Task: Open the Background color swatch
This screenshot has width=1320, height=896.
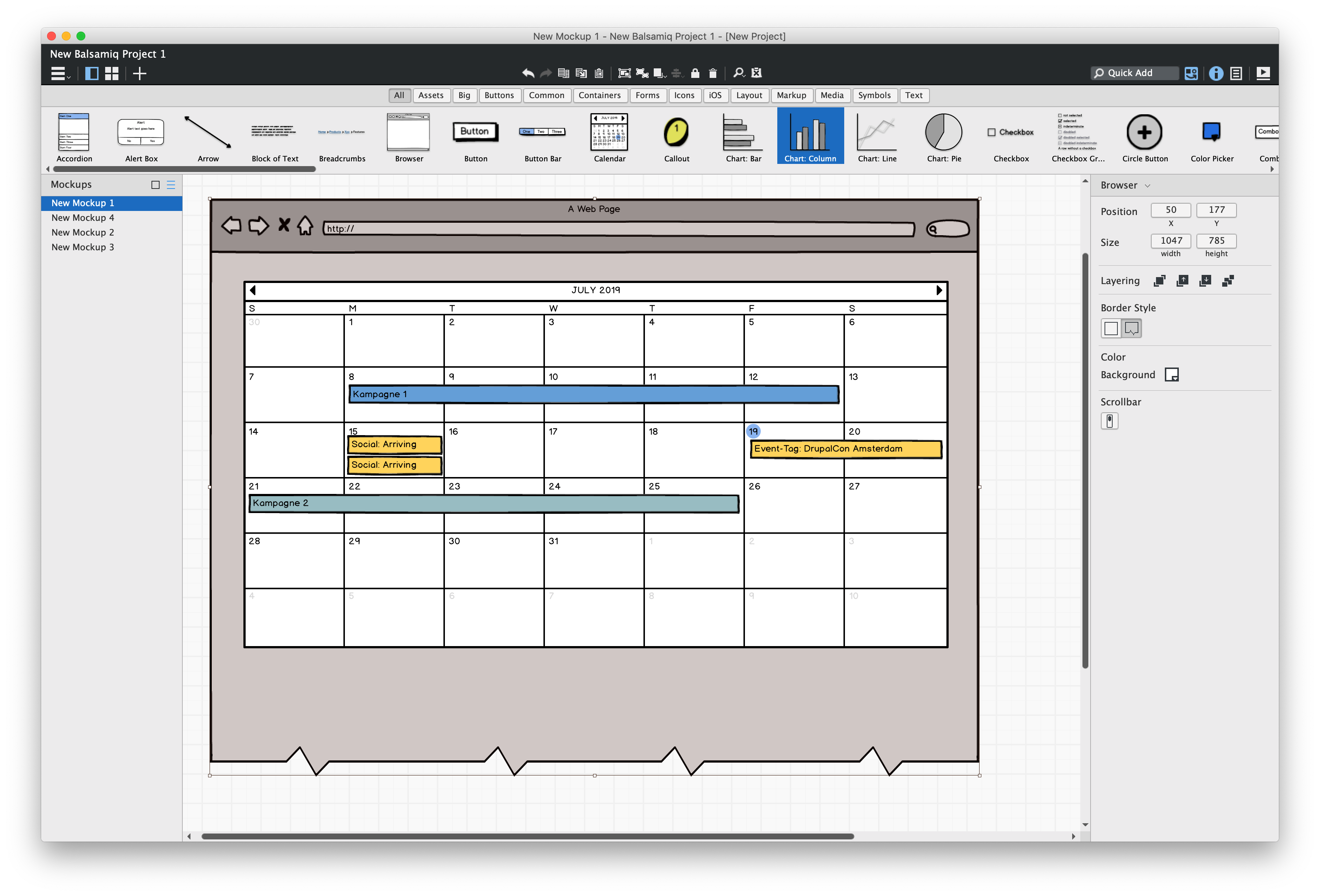Action: coord(1171,375)
